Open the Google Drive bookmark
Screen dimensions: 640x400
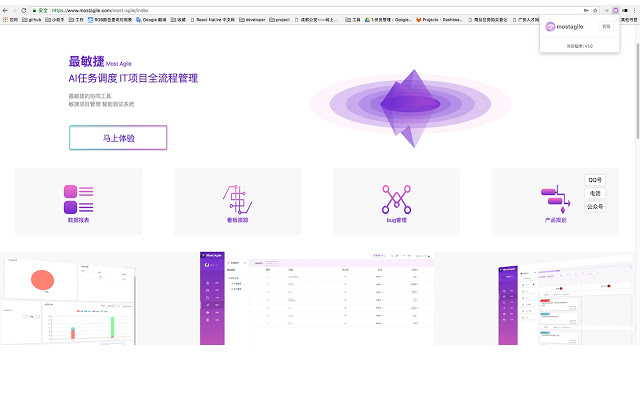tap(388, 19)
